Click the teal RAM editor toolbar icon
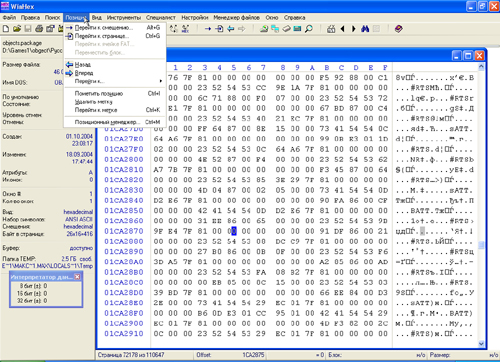Screen dimensions: 500x362 (297, 29)
